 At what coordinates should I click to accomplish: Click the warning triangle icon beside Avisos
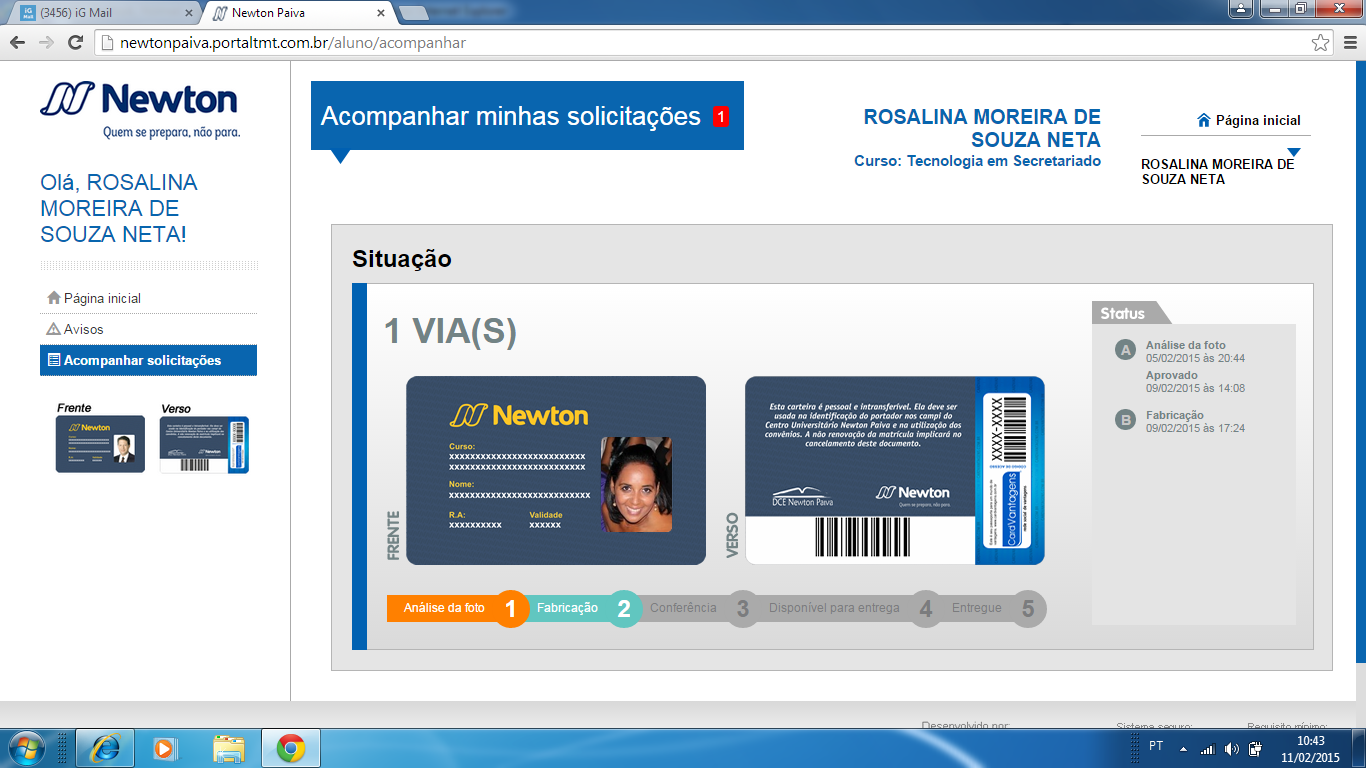point(54,329)
